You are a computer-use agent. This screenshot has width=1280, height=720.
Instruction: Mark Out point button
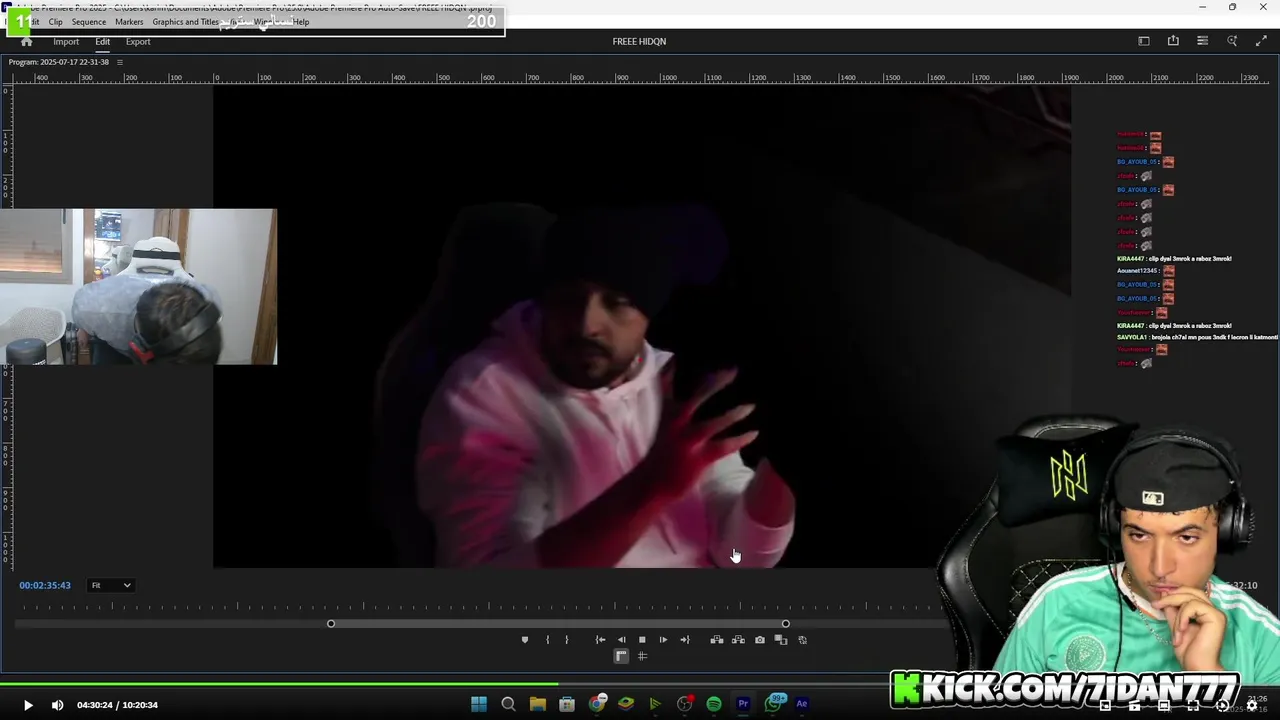coord(566,640)
